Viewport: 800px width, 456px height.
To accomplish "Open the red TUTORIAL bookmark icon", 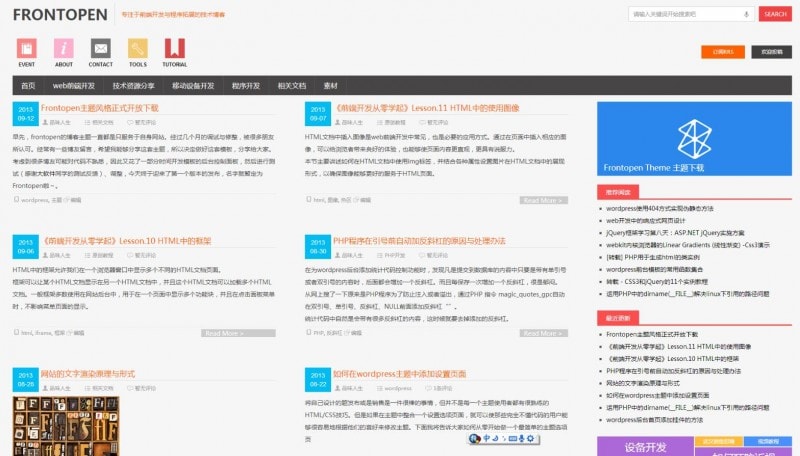I will click(x=174, y=48).
